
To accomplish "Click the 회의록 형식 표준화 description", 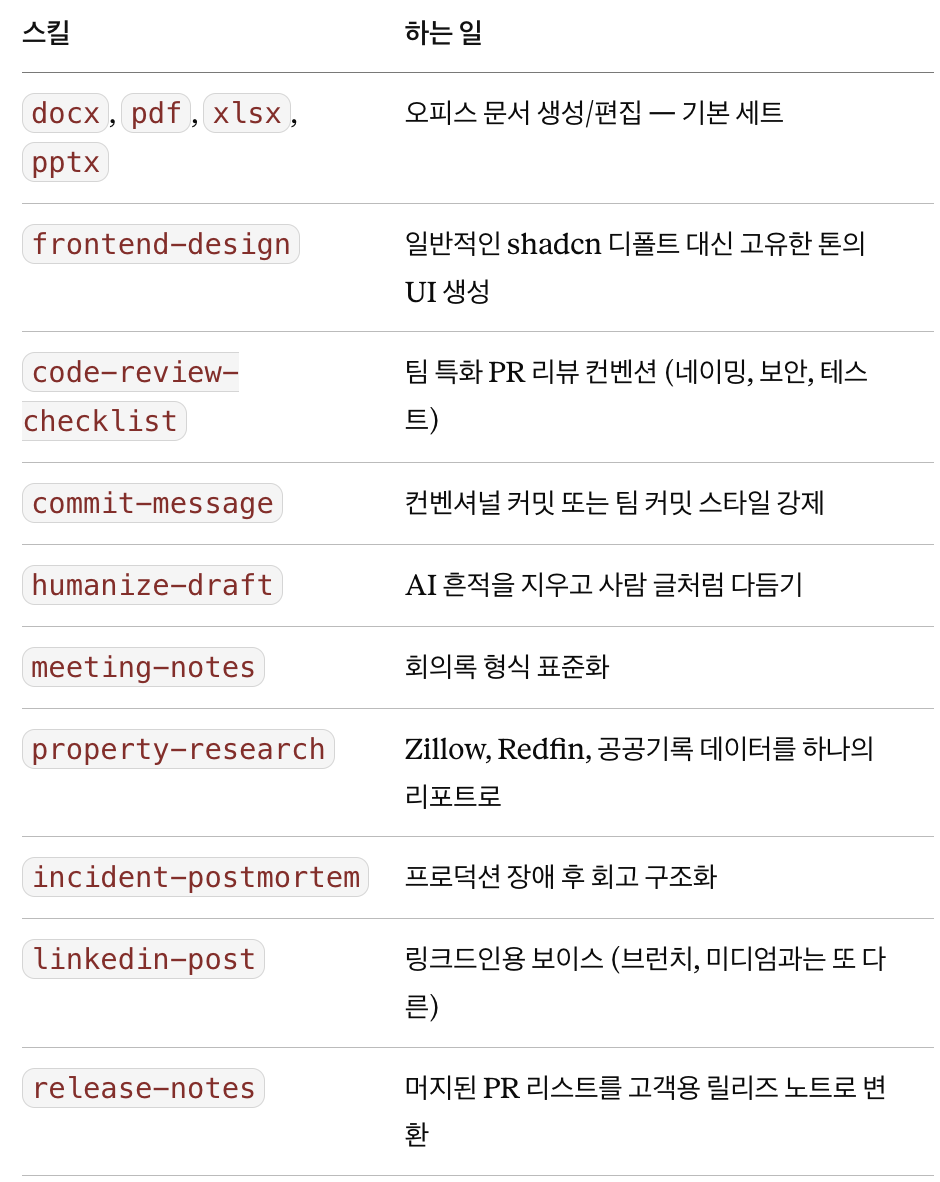I will tap(507, 666).
